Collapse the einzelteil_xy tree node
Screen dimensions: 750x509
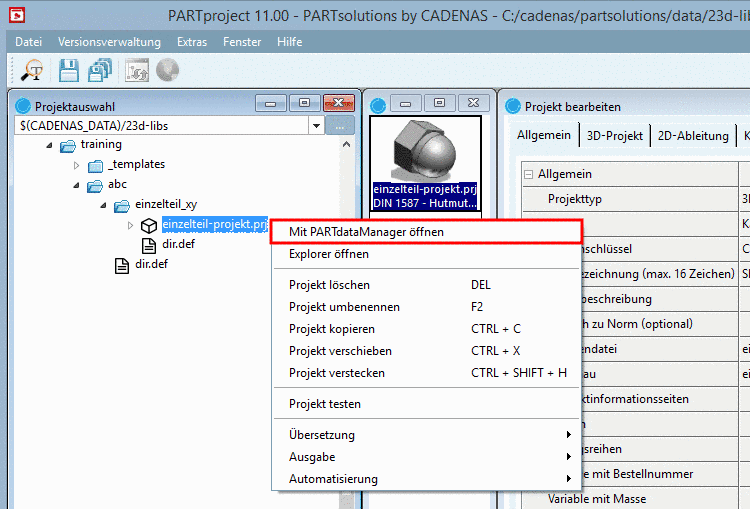click(103, 206)
